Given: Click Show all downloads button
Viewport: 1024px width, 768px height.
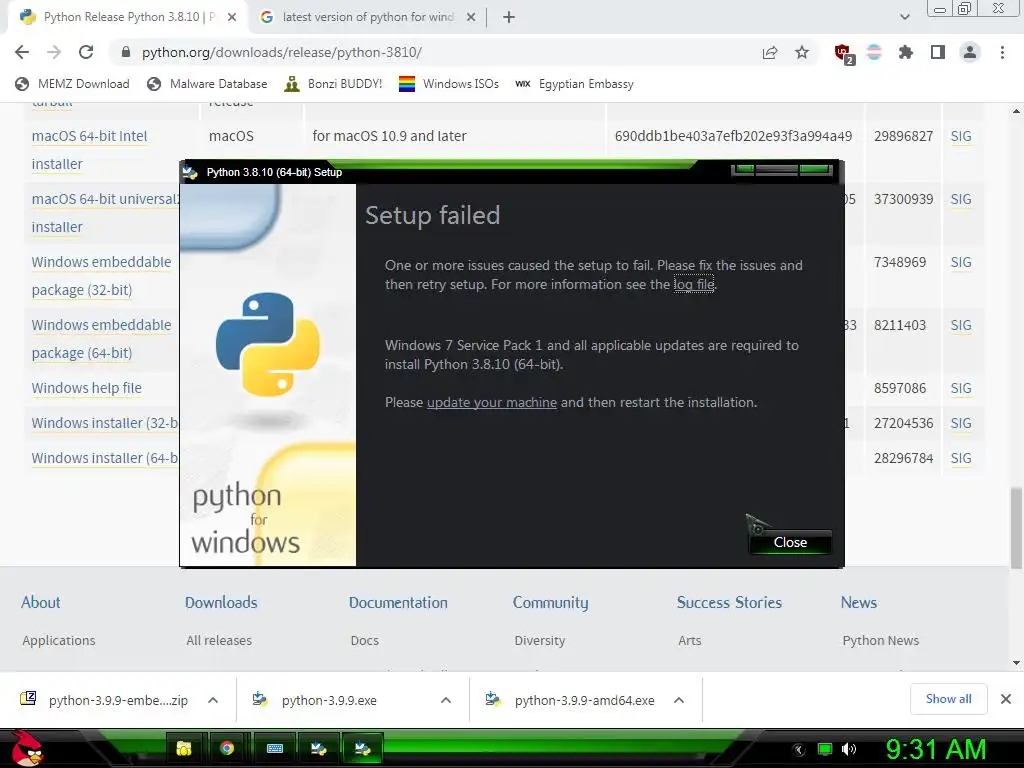Looking at the screenshot, I should click(x=948, y=699).
